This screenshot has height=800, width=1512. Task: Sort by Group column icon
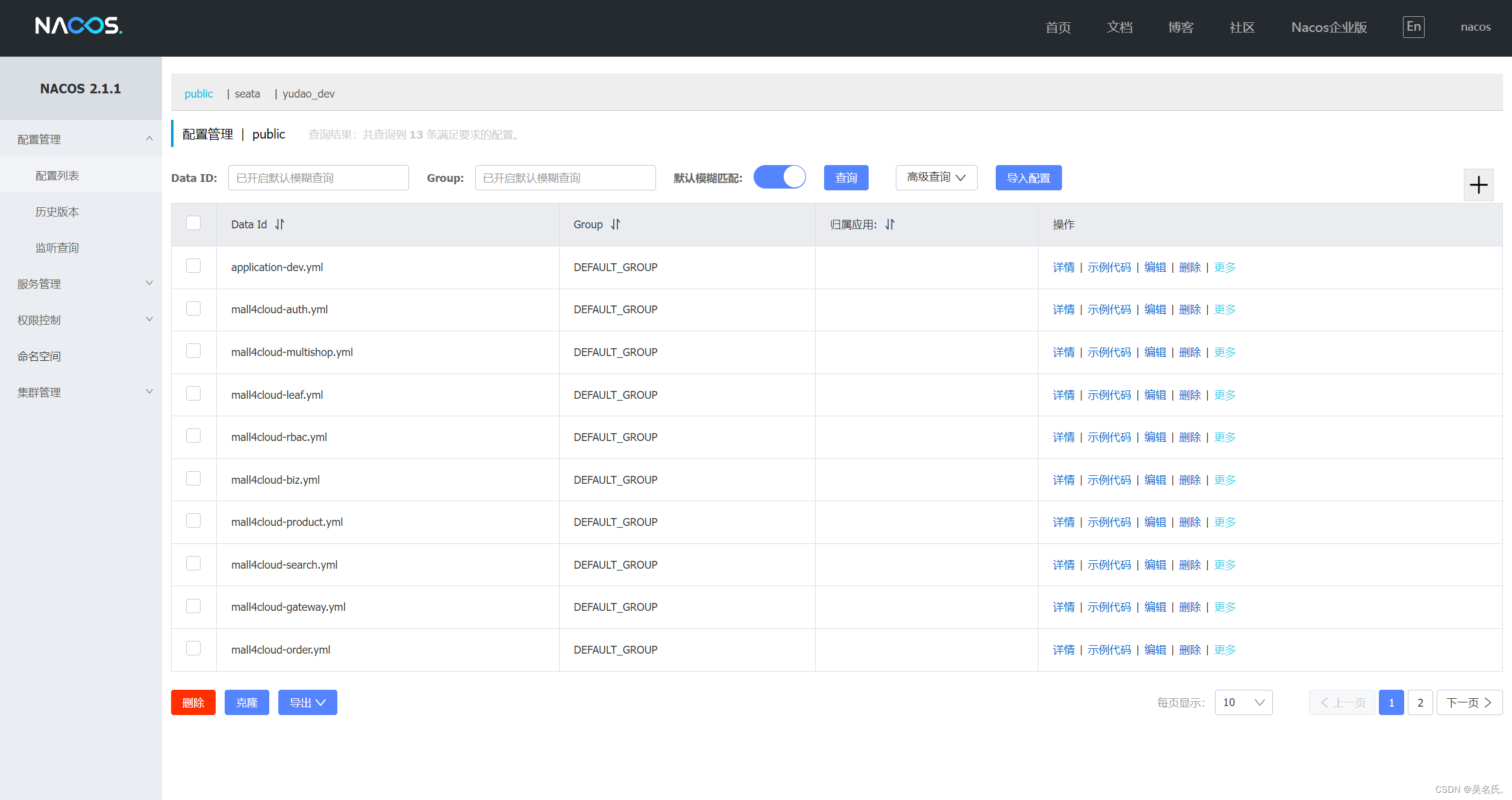coord(615,224)
